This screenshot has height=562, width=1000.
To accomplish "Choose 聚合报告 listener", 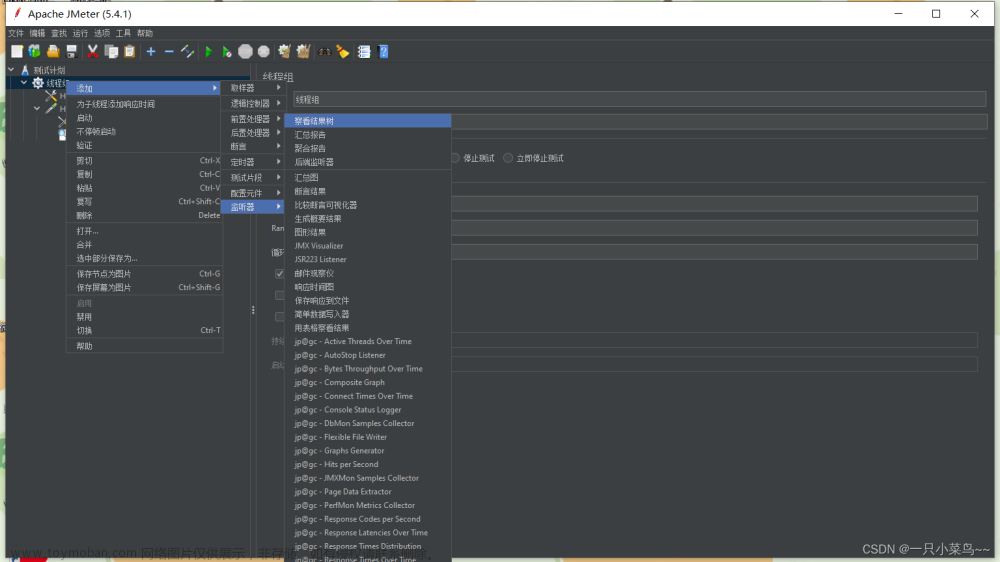I will click(x=368, y=148).
